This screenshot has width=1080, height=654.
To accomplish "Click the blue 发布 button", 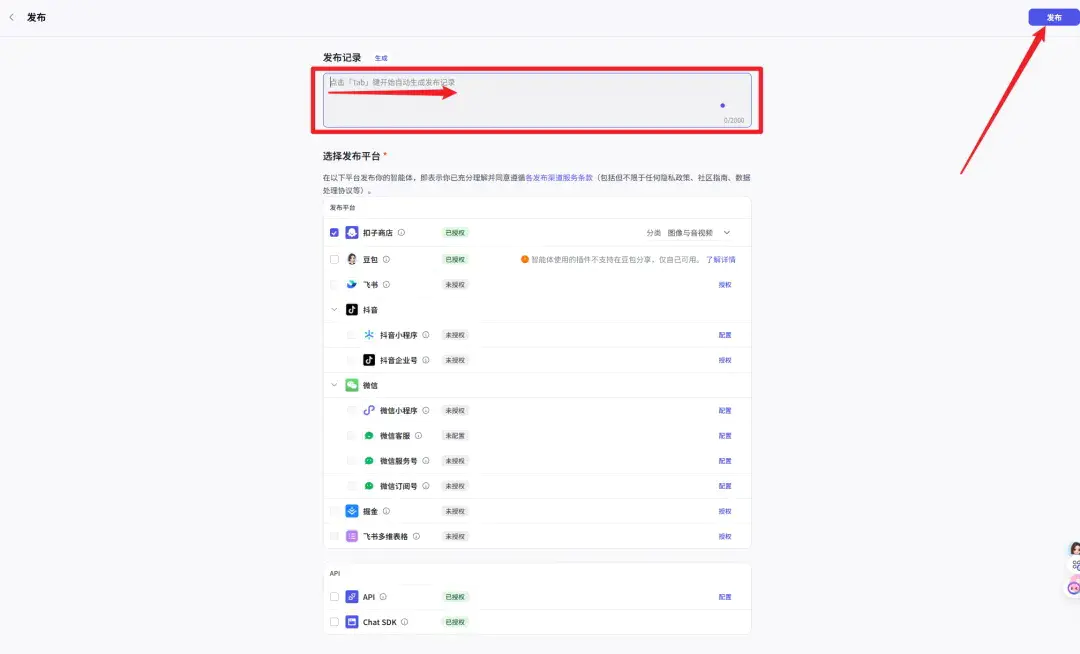I will point(1053,17).
